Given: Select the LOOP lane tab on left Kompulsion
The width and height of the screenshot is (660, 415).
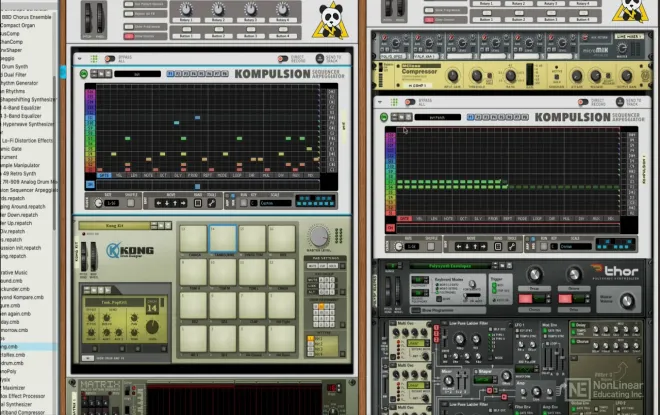Looking at the screenshot, I should (x=237, y=175).
